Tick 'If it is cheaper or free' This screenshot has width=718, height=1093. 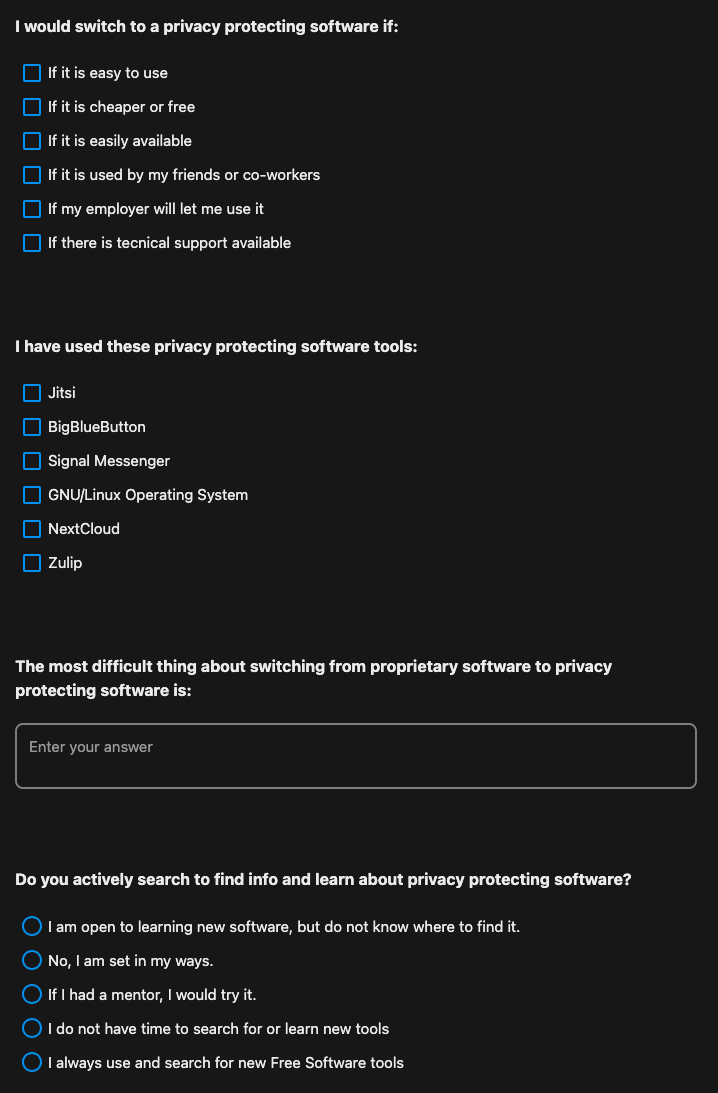32,107
